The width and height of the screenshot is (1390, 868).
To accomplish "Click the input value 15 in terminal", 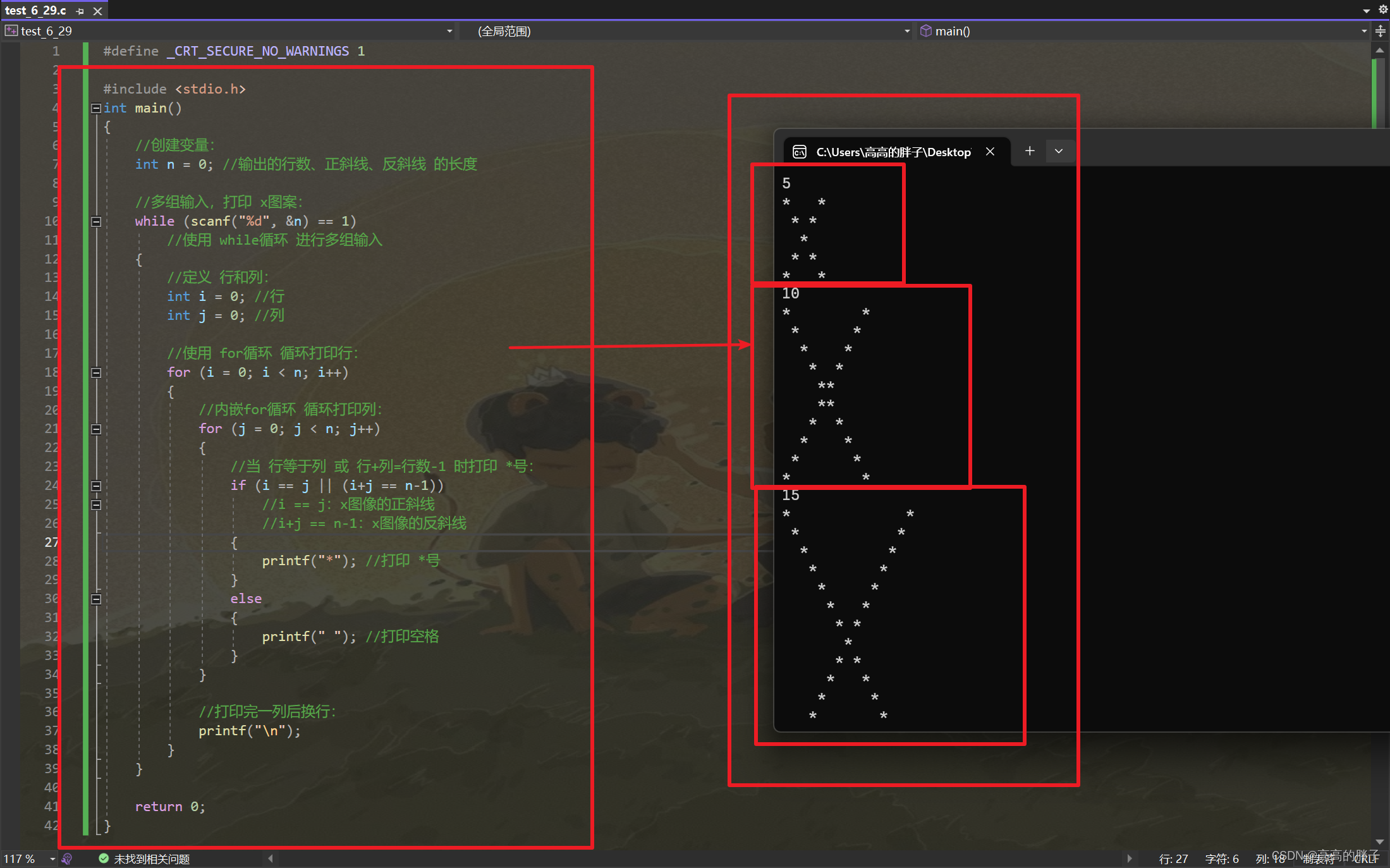I will (x=791, y=495).
